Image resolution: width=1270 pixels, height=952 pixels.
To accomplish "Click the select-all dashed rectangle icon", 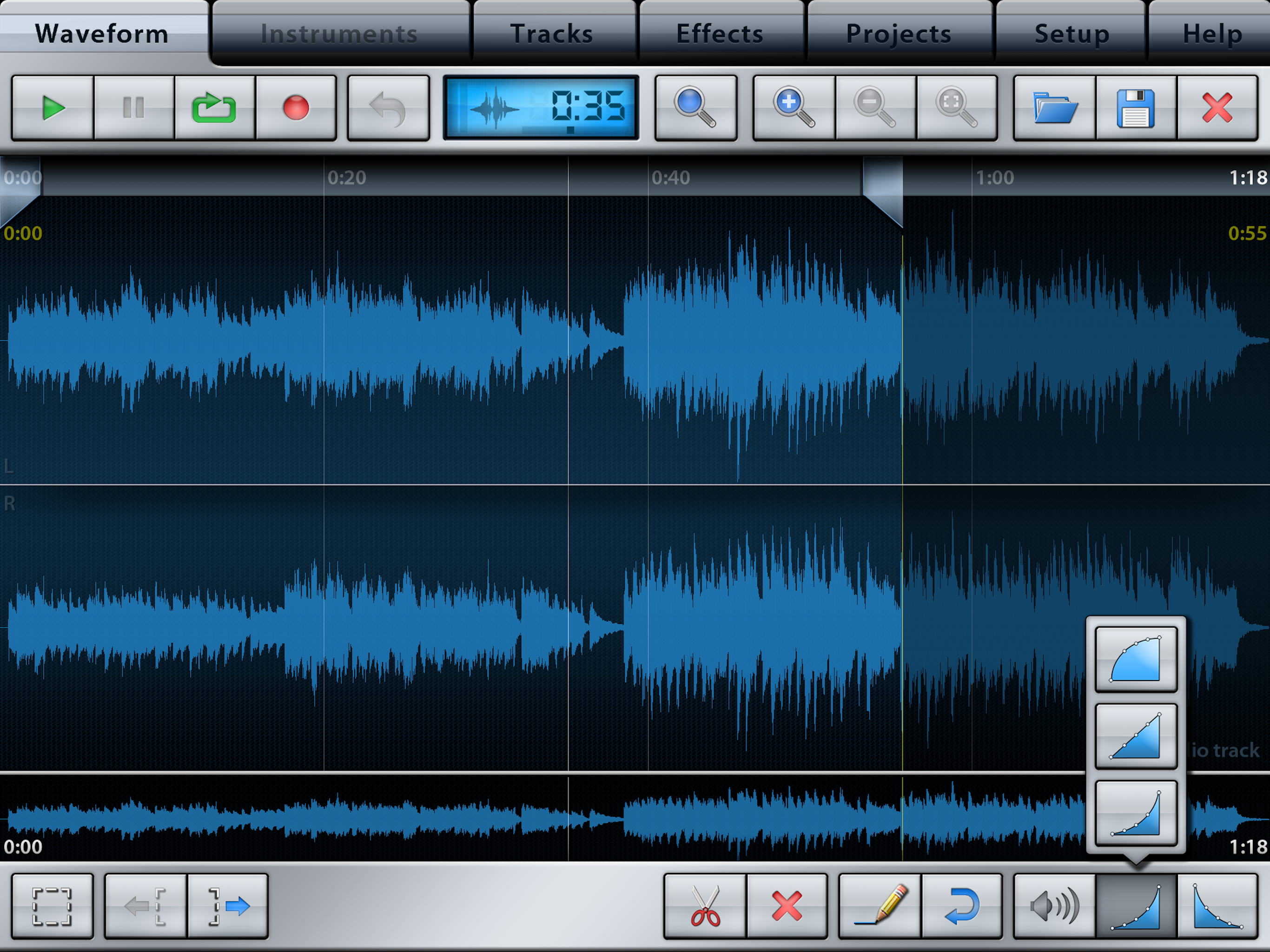I will [52, 906].
